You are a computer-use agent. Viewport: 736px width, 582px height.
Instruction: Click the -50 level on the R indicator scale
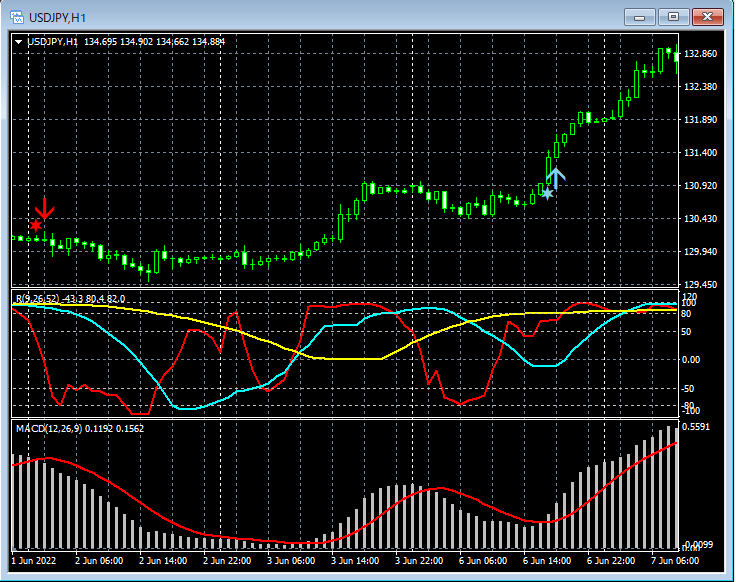click(x=688, y=389)
